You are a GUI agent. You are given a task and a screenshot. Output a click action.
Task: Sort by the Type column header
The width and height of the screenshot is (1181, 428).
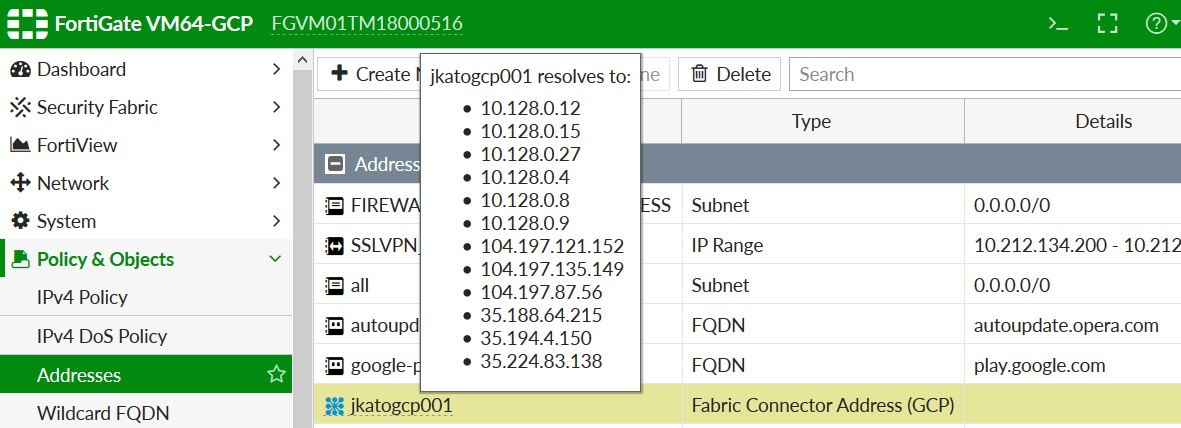811,122
